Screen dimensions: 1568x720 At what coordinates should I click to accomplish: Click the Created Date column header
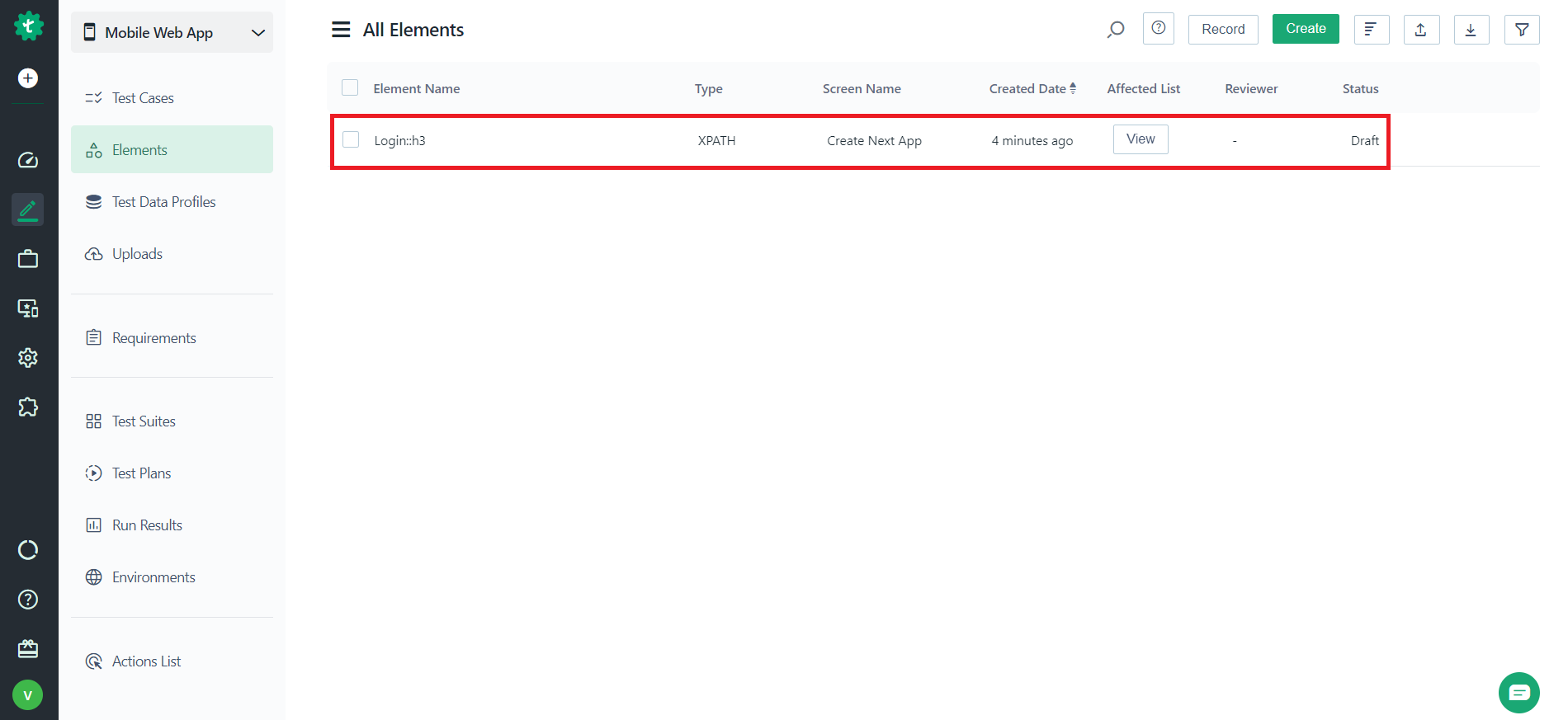[x=1027, y=89]
